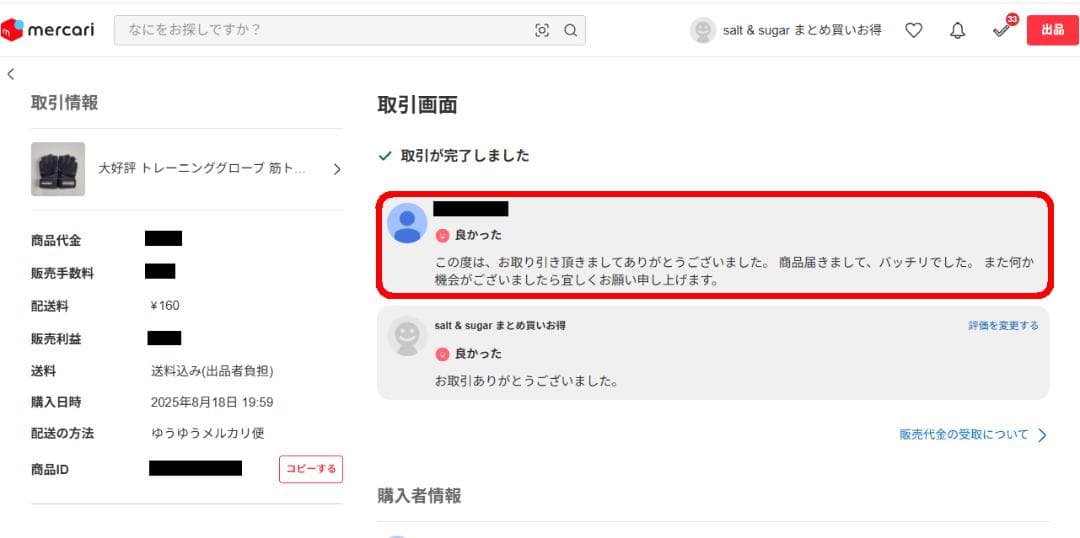Click the 取引情報 heading
Viewport: 1080px width, 538px height.
(x=64, y=103)
